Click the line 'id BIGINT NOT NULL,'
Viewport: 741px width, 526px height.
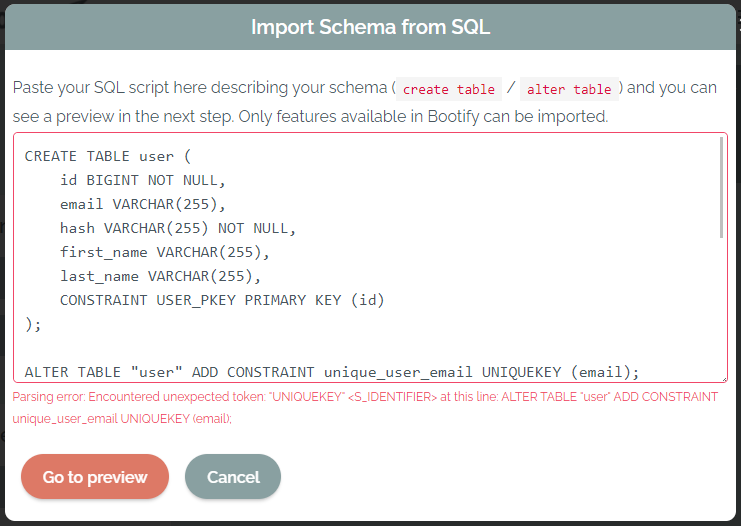point(143,180)
